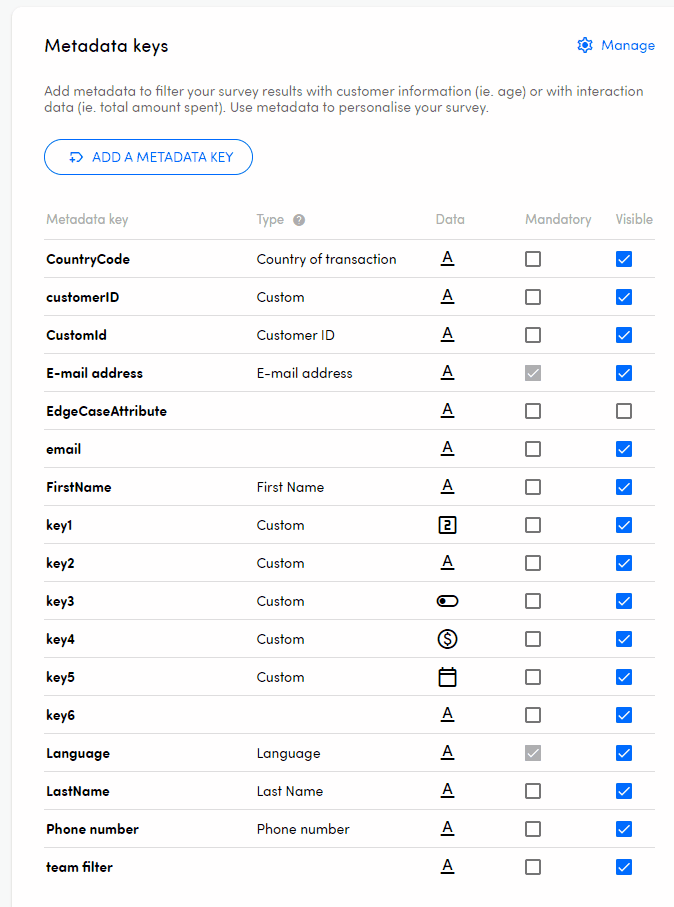The height and width of the screenshot is (907, 674).
Task: Check the Visible box for EdgeCaseAttribute
Action: pos(624,411)
